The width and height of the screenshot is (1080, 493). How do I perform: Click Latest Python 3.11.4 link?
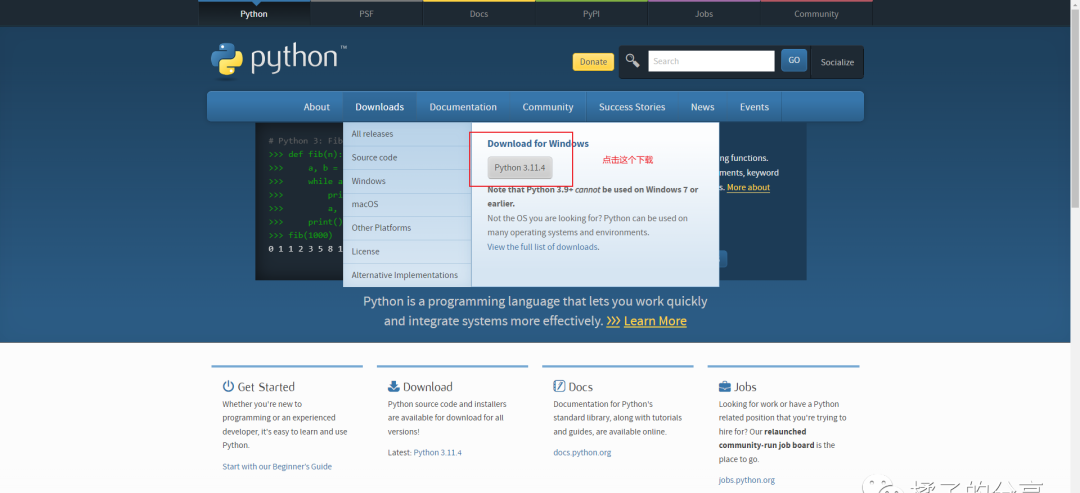[x=437, y=452]
